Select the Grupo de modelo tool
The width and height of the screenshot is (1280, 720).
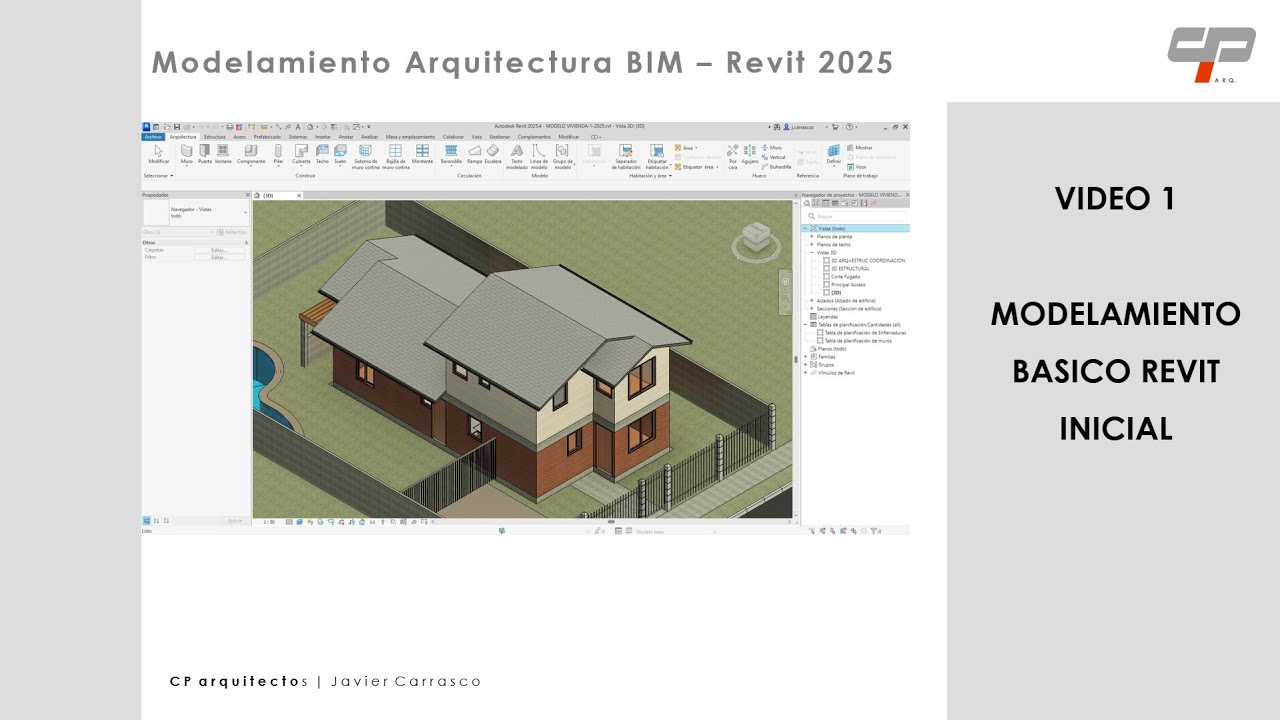[x=562, y=156]
